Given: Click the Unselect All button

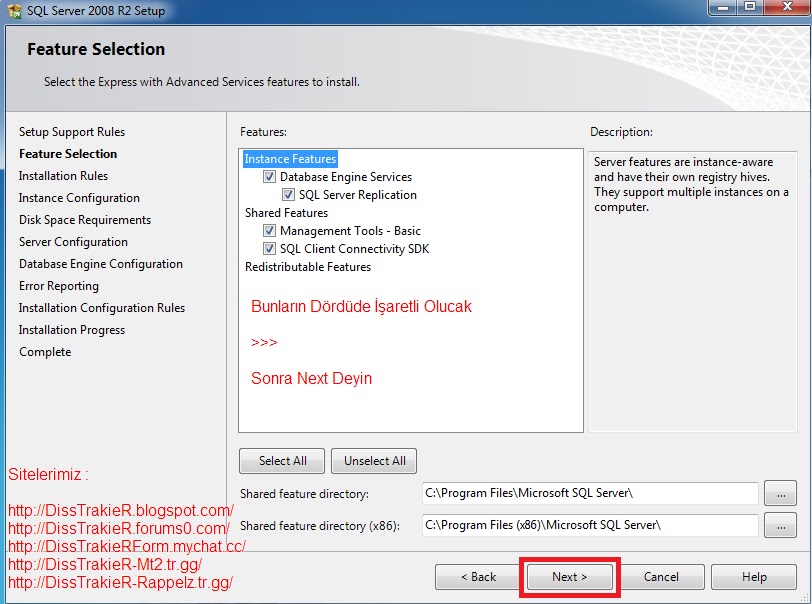Looking at the screenshot, I should 374,461.
